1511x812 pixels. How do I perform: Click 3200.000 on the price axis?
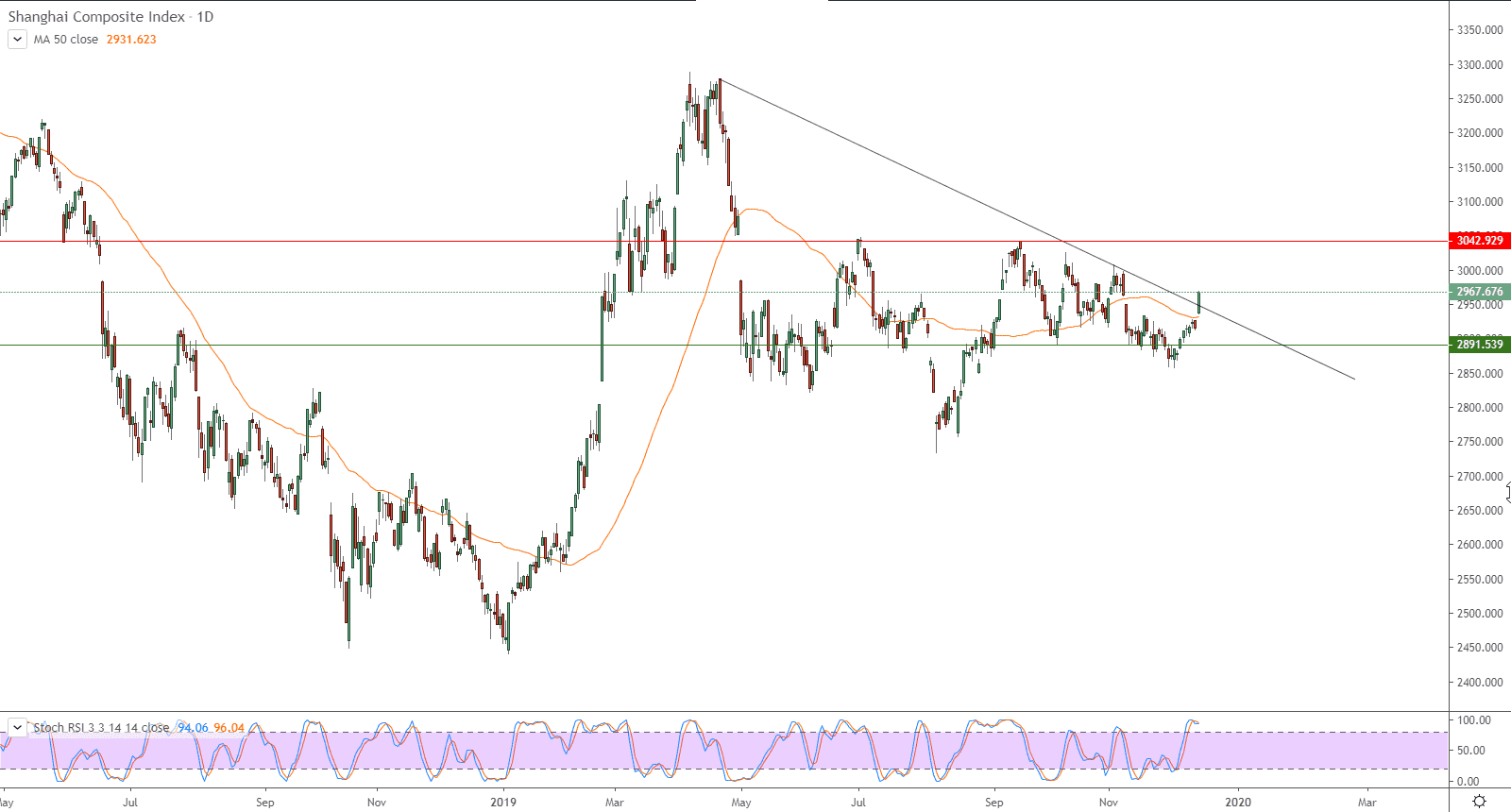(x=1480, y=133)
